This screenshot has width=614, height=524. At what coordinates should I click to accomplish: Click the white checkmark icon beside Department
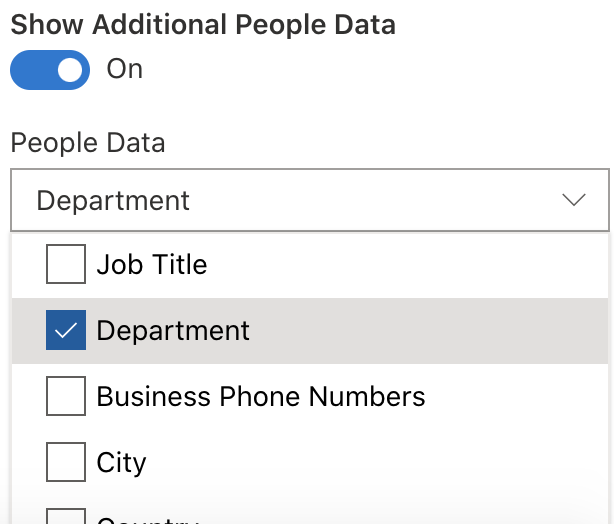point(66,331)
